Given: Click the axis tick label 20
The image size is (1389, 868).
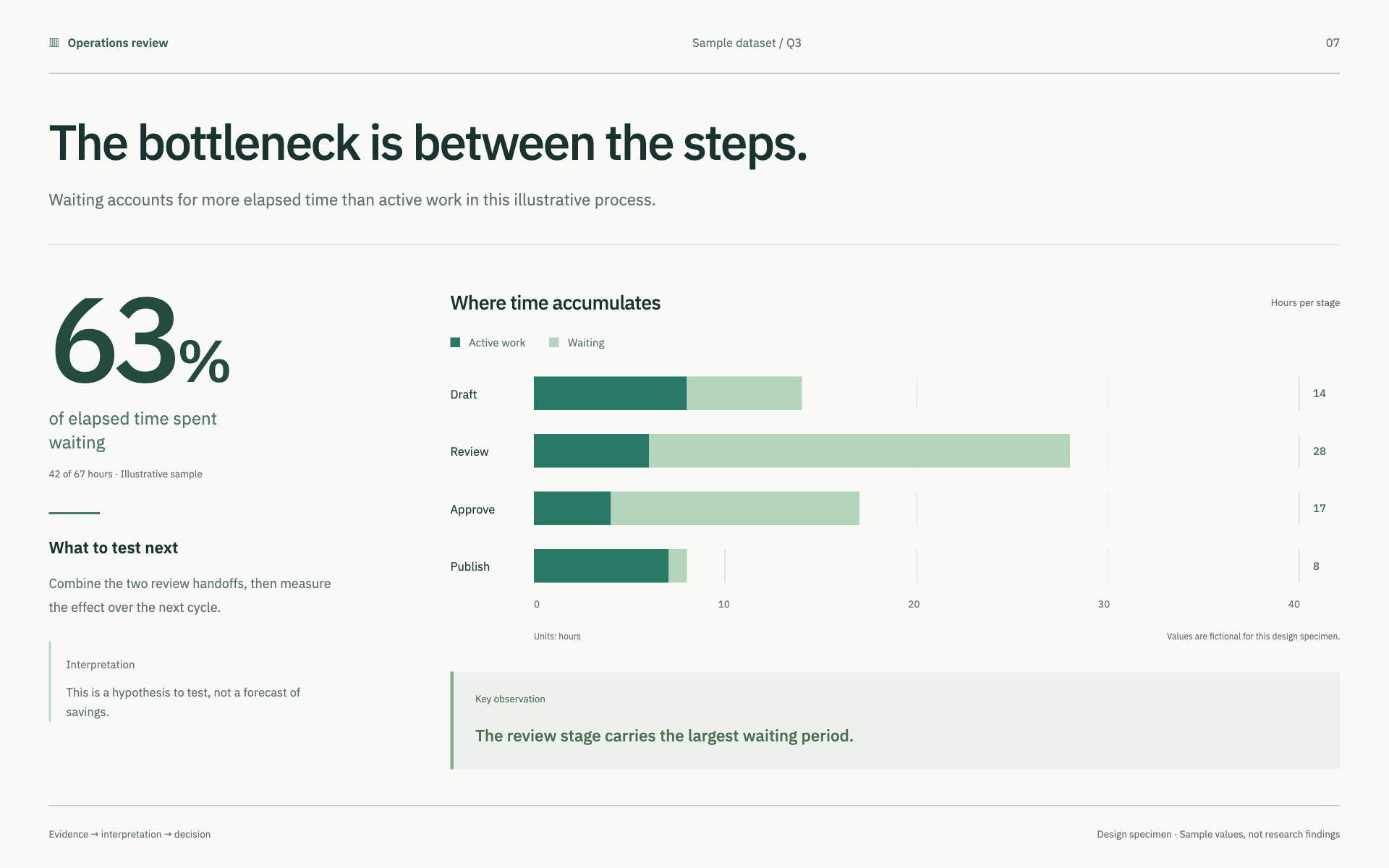Looking at the screenshot, I should (914, 604).
